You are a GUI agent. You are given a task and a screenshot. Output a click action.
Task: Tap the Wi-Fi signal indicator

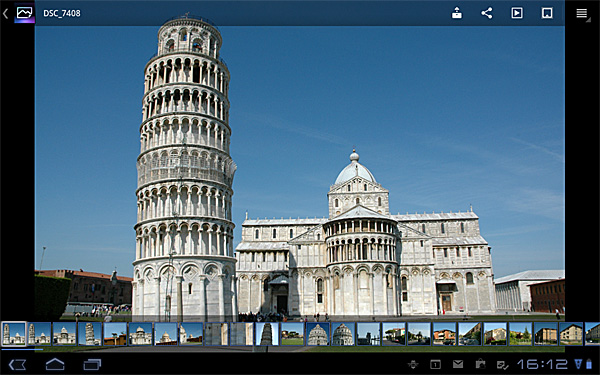tap(578, 364)
